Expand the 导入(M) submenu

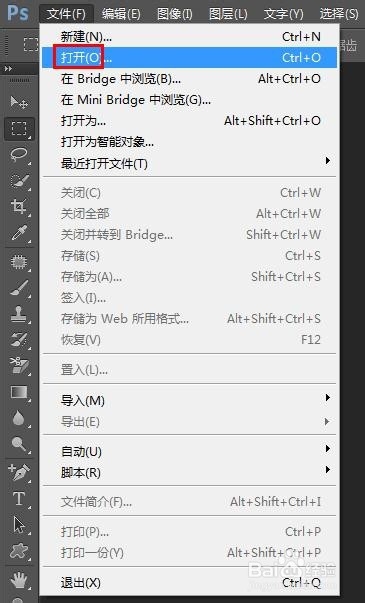tap(190, 400)
